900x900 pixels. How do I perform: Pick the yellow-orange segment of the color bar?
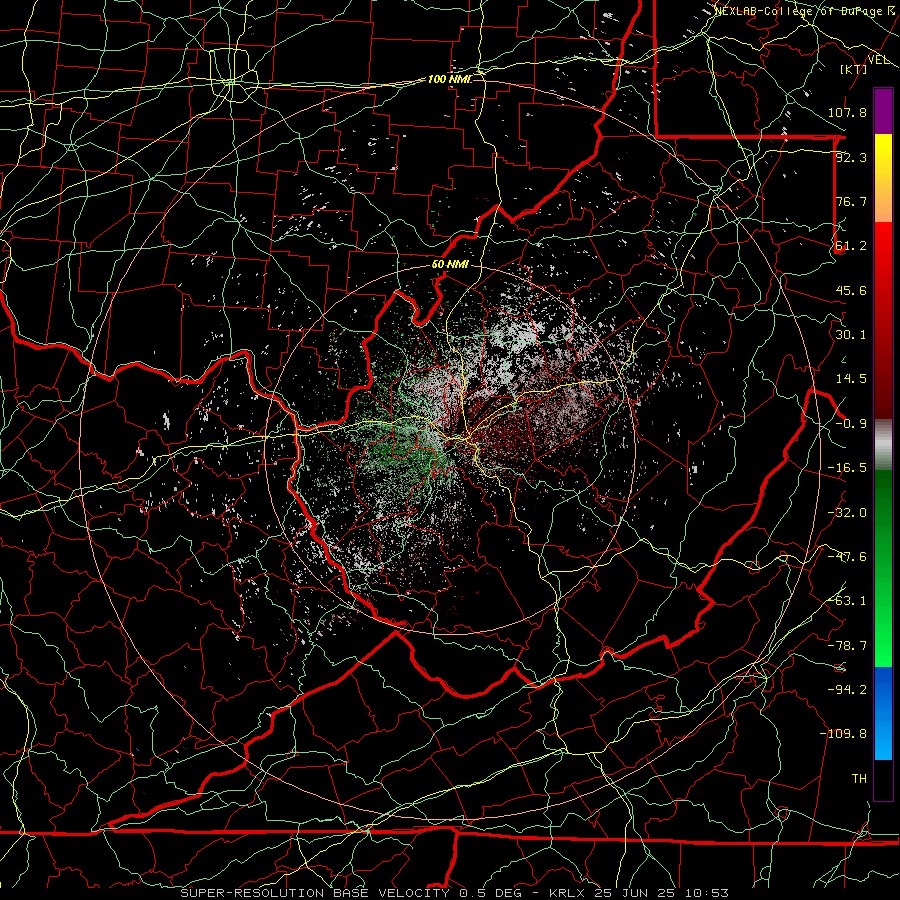(x=883, y=178)
